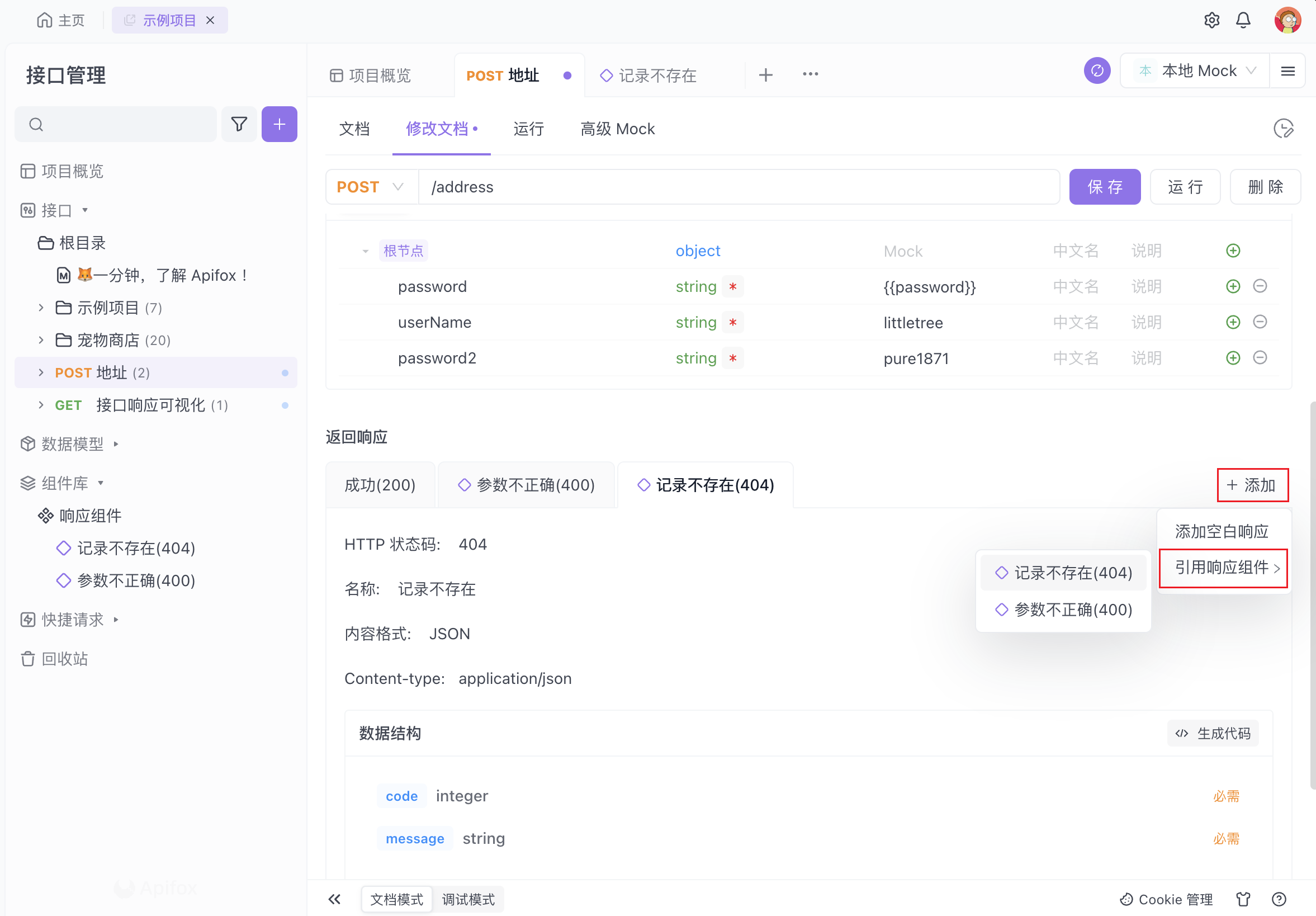1316x916 pixels.
Task: Open the notifications bell
Action: [1243, 21]
